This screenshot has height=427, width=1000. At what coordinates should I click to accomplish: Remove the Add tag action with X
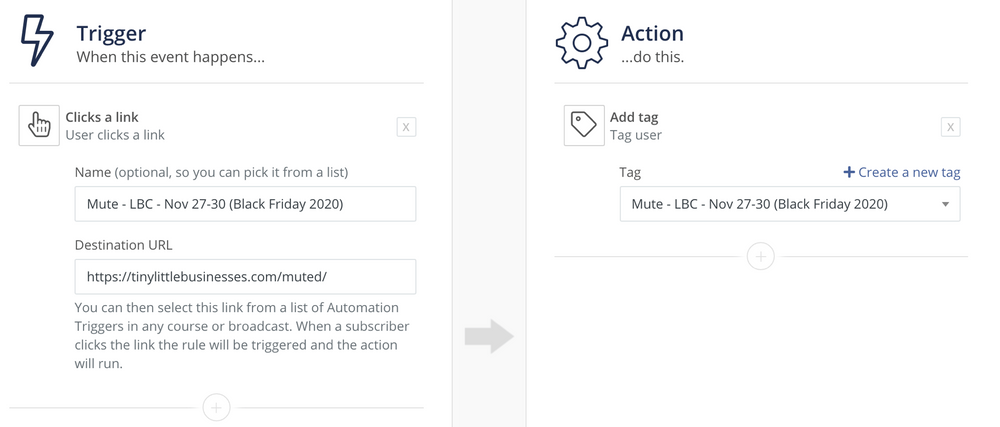point(950,127)
